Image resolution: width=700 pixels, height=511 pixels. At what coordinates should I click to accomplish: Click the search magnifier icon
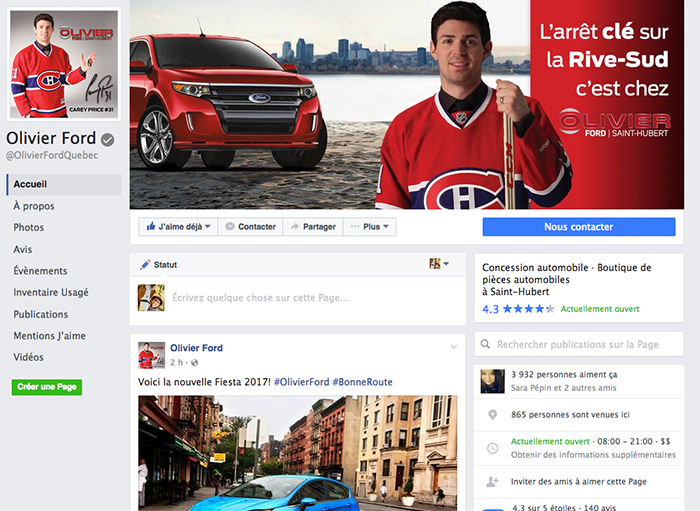[x=485, y=344]
